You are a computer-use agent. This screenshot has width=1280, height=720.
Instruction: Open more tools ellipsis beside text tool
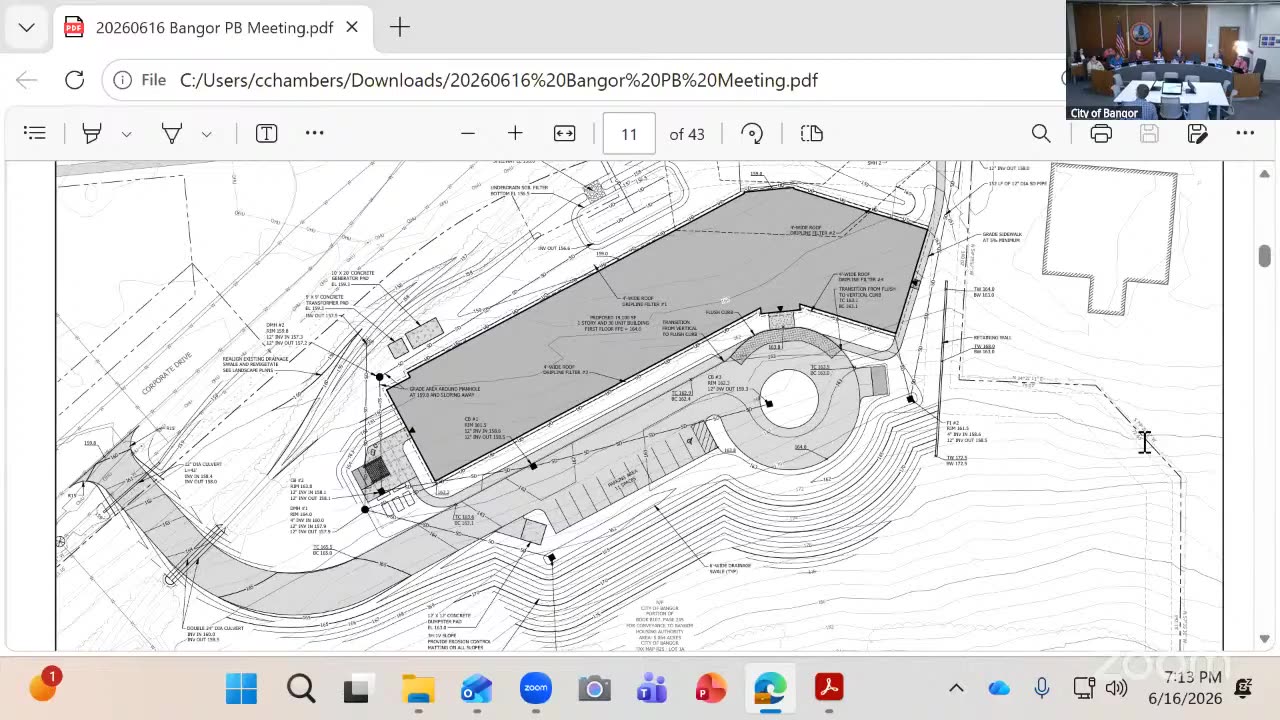pyautogui.click(x=314, y=133)
